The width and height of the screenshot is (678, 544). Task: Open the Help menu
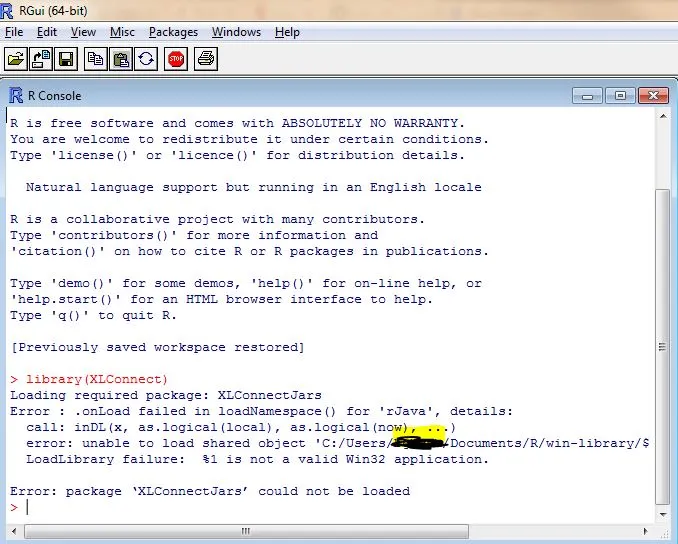pos(287,32)
